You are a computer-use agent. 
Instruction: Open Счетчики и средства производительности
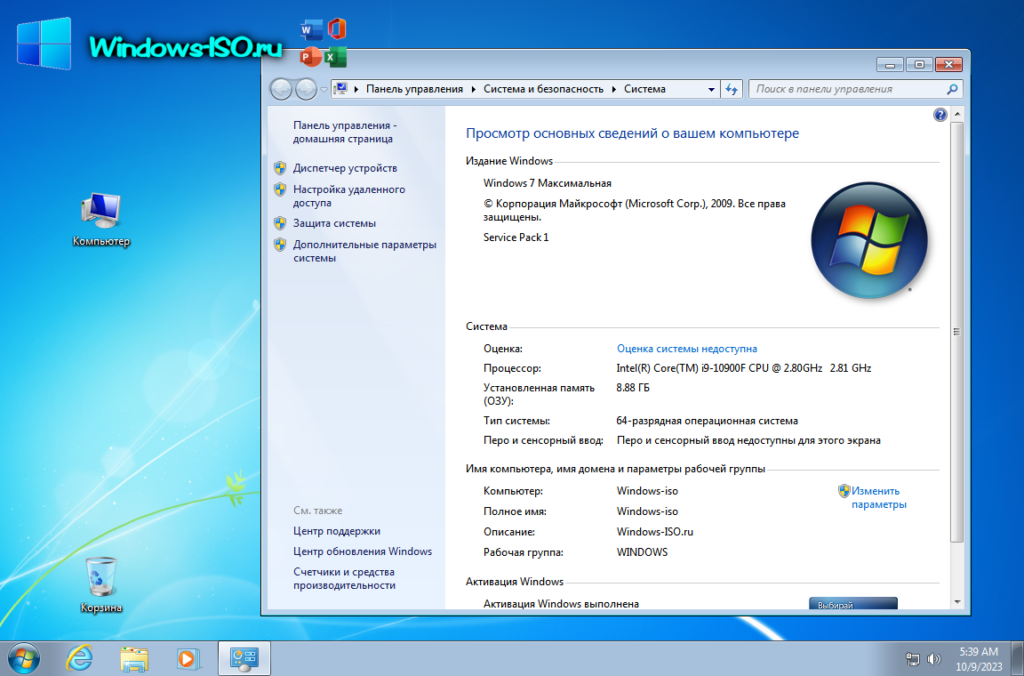pos(344,578)
